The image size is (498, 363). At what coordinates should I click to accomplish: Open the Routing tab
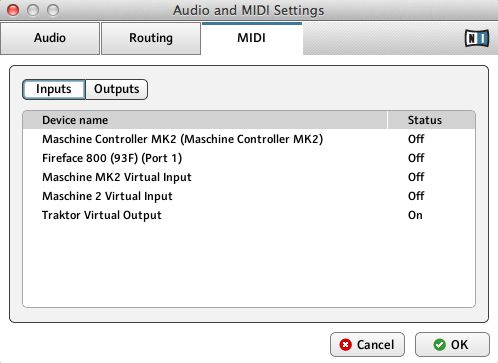pos(151,38)
